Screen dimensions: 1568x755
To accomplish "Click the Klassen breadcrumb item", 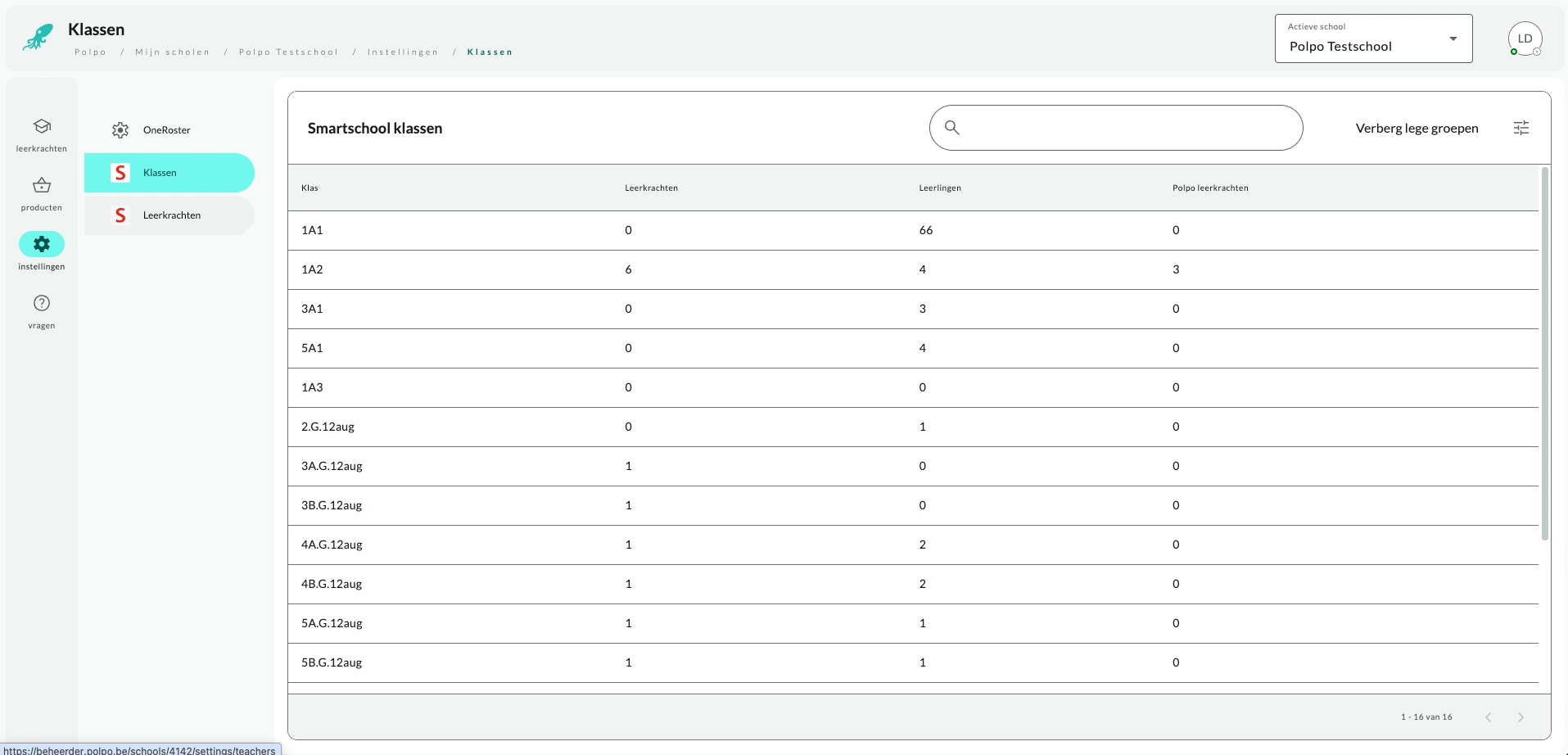I will 490,52.
